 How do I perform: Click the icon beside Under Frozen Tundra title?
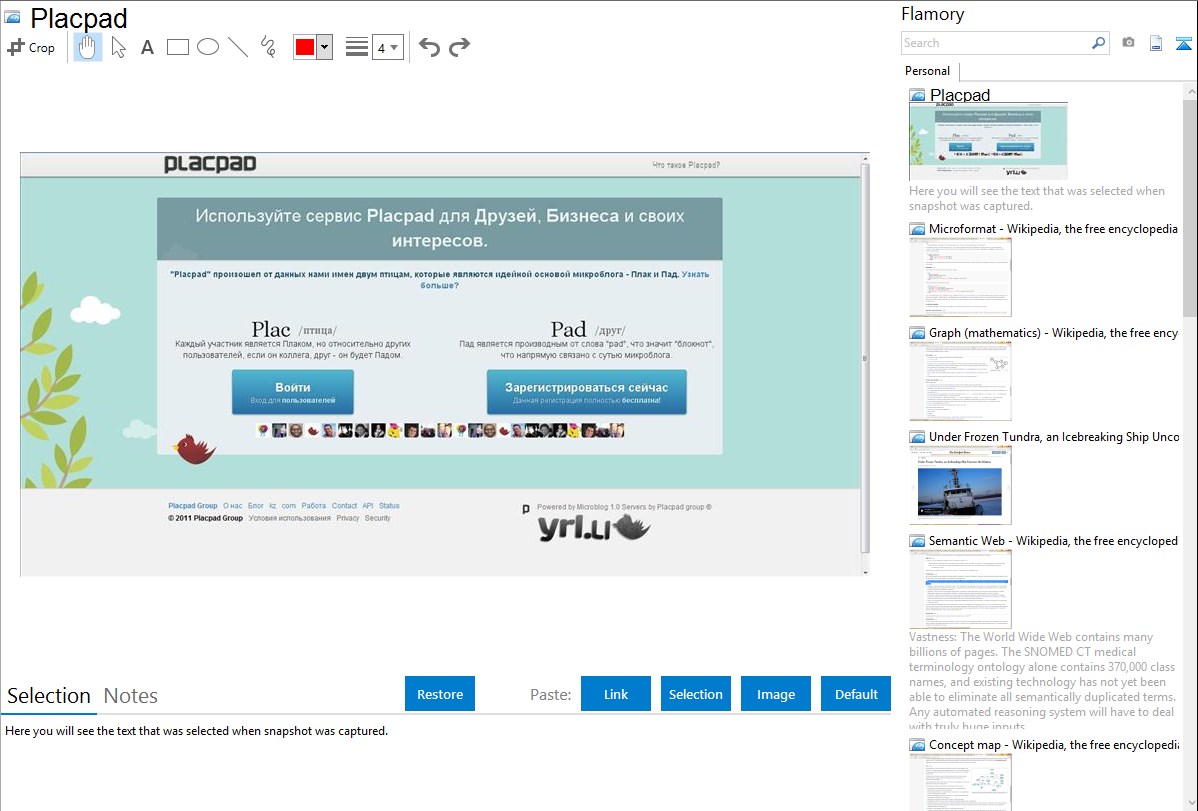coord(917,437)
